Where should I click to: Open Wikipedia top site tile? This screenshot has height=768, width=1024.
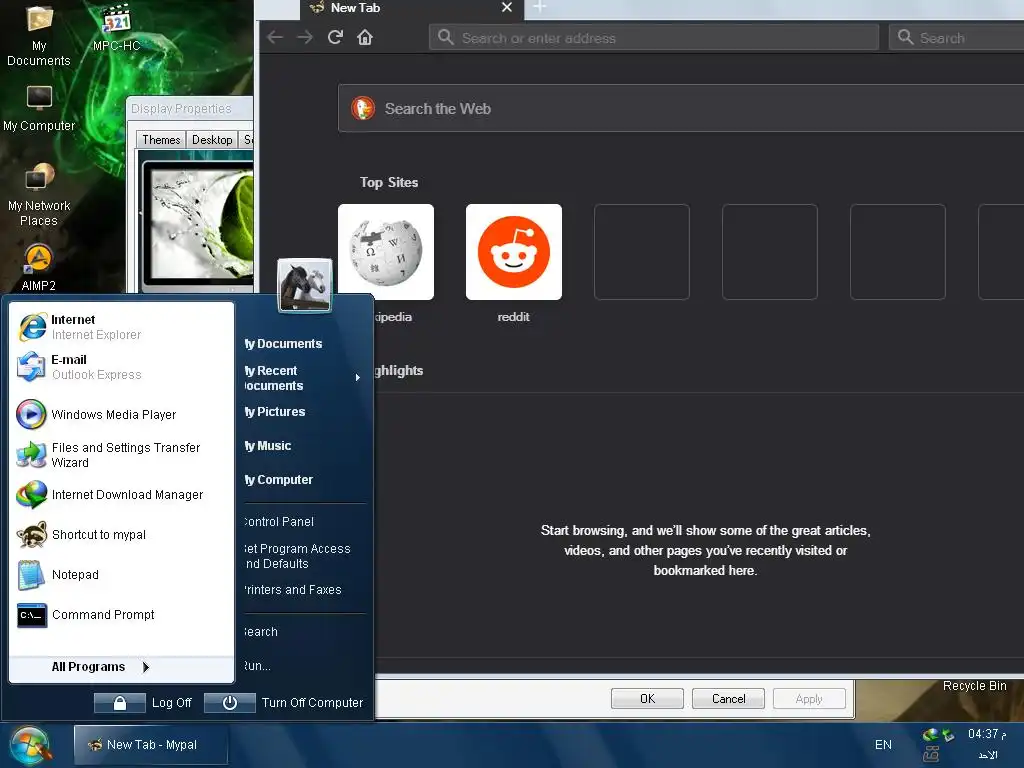(386, 252)
